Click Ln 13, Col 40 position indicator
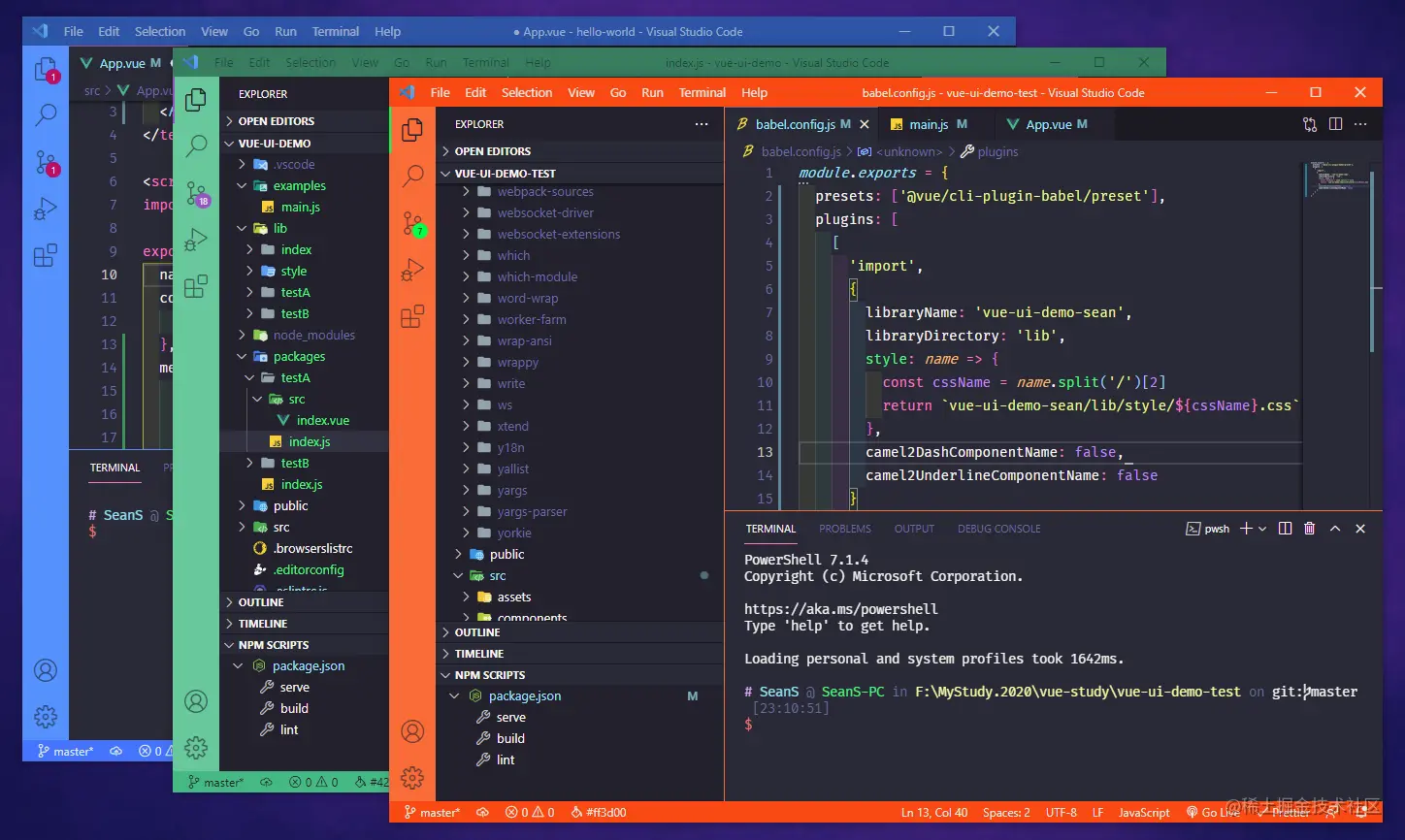 pyautogui.click(x=934, y=813)
